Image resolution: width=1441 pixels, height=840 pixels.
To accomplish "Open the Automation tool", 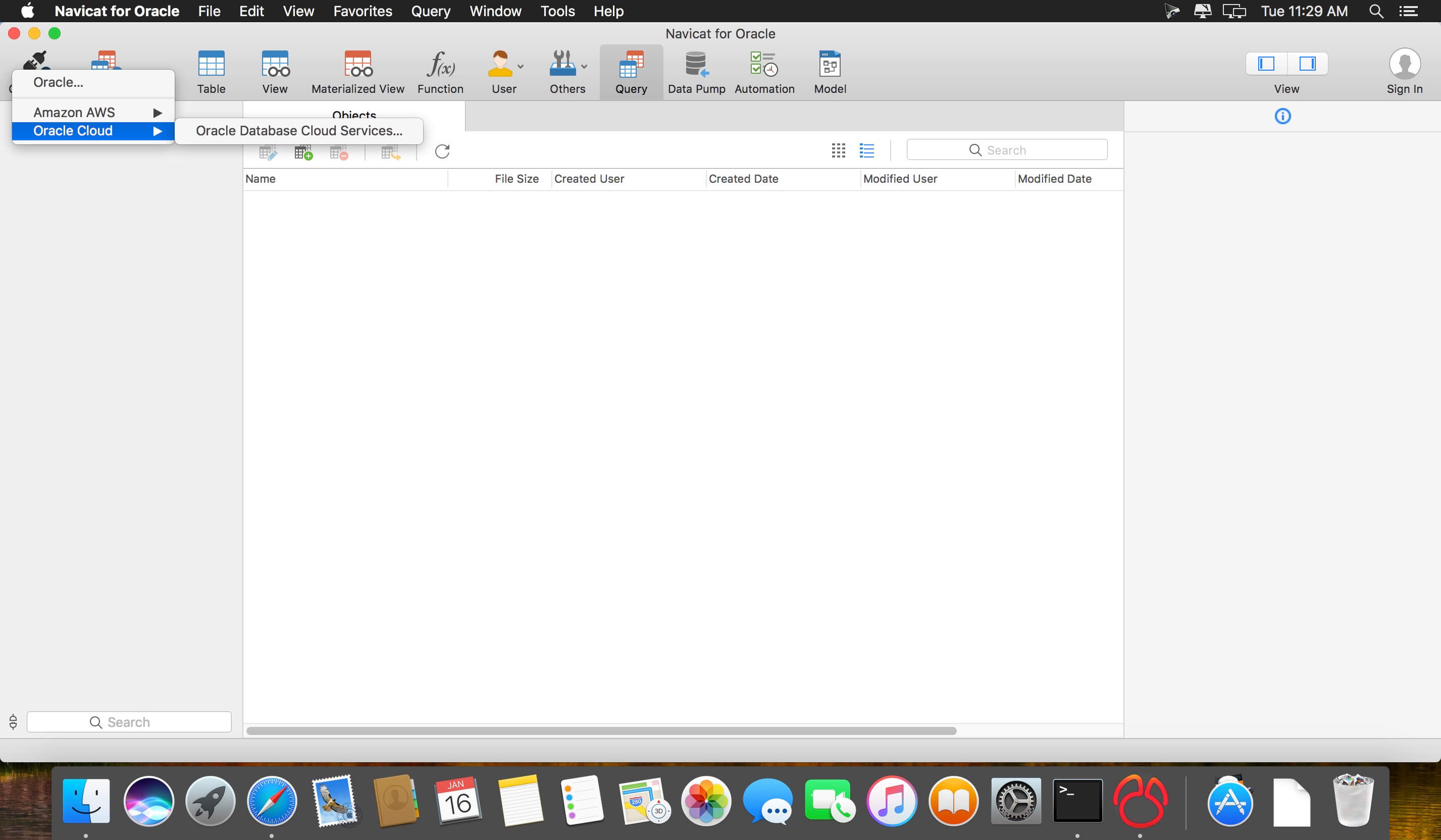I will click(x=764, y=72).
